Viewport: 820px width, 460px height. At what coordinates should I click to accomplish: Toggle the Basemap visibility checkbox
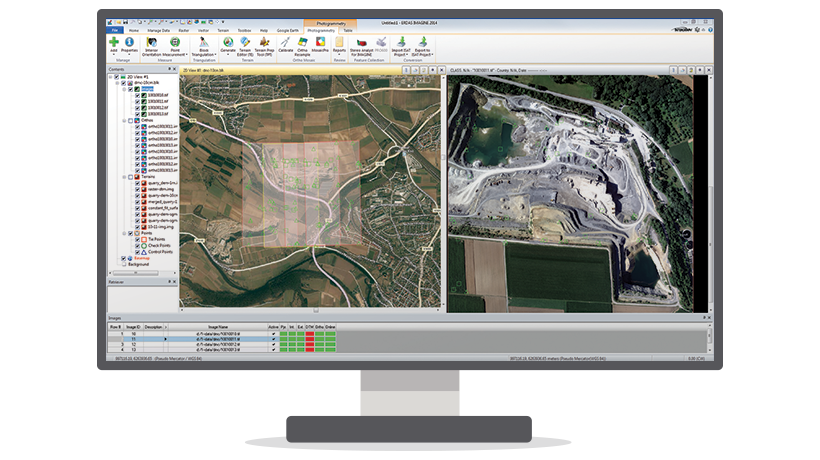(124, 258)
